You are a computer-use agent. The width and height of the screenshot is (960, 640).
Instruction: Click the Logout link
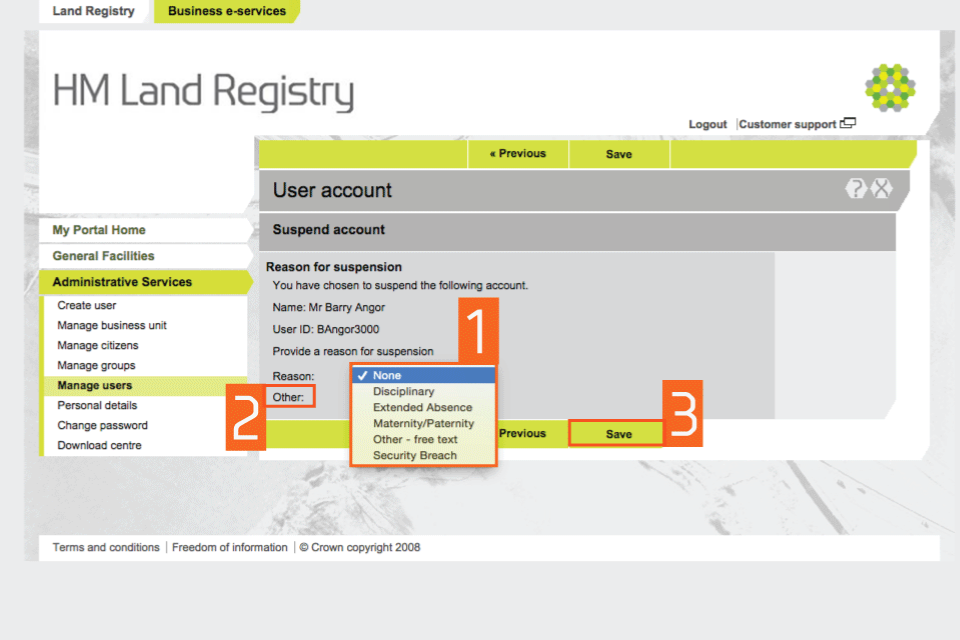click(x=707, y=124)
